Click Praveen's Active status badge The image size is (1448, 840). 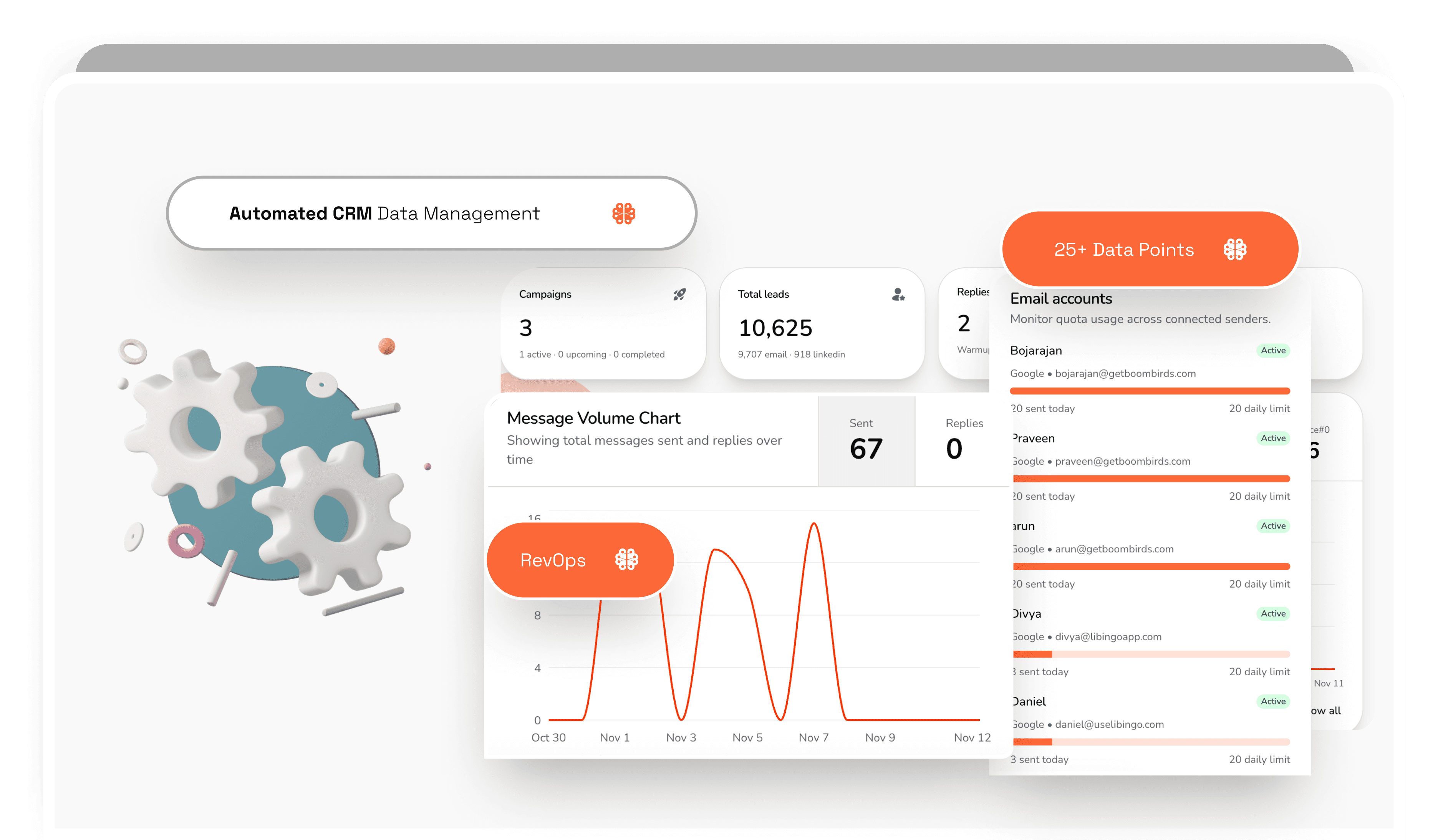point(1273,438)
